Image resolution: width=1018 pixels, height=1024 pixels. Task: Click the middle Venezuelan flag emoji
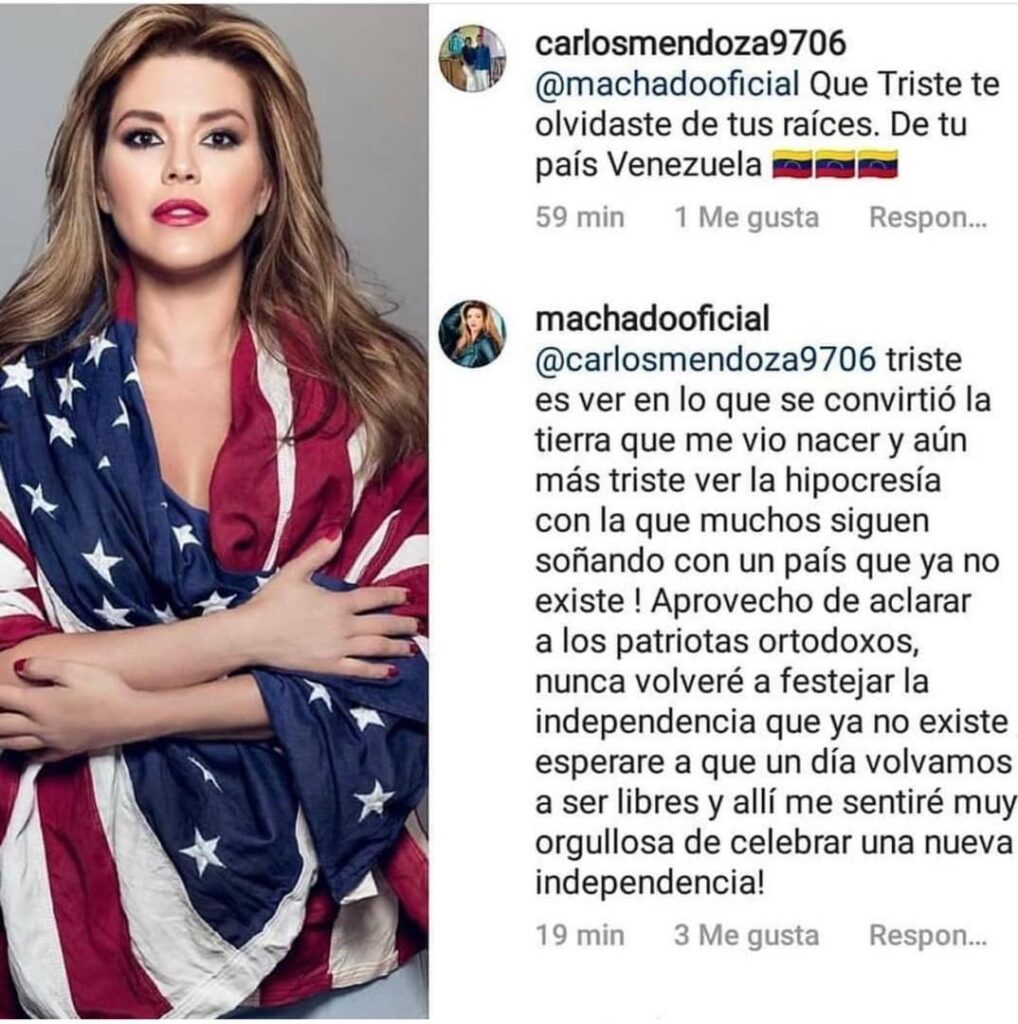[835, 165]
